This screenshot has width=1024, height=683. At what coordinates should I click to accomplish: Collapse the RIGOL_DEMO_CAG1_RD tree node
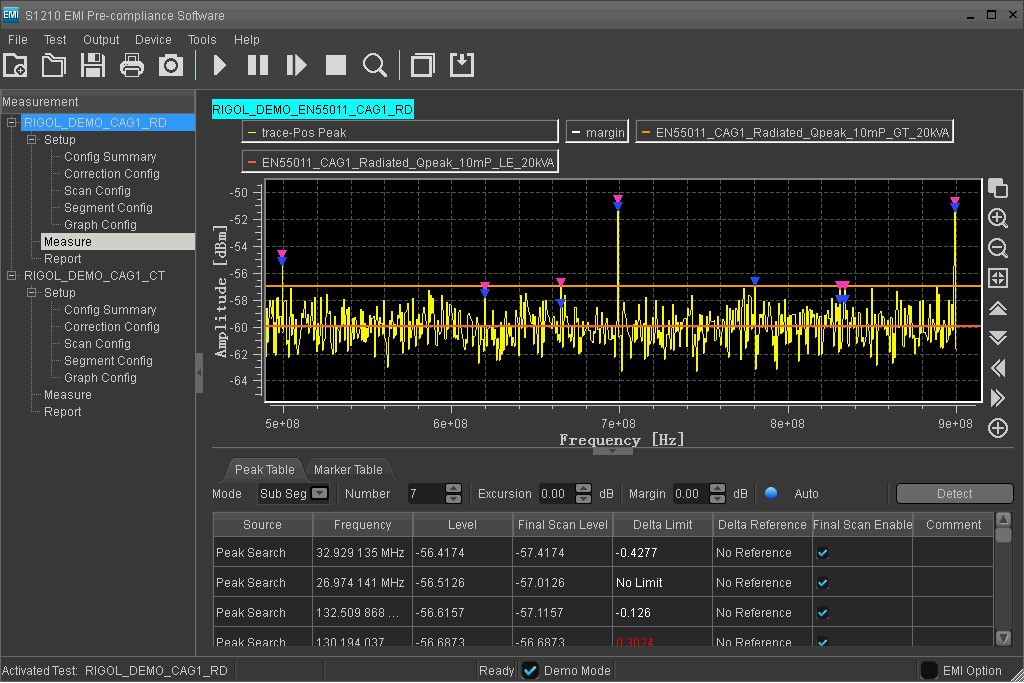[x=13, y=123]
